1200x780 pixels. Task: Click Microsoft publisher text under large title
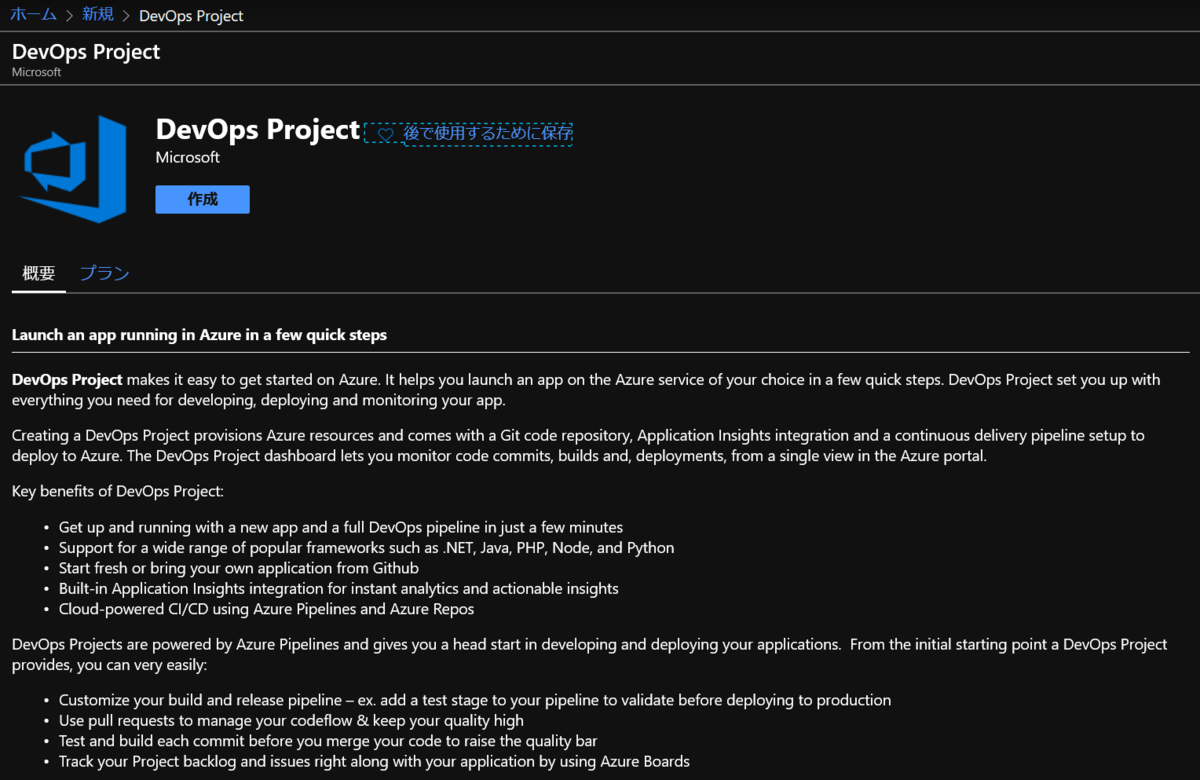[x=188, y=158]
